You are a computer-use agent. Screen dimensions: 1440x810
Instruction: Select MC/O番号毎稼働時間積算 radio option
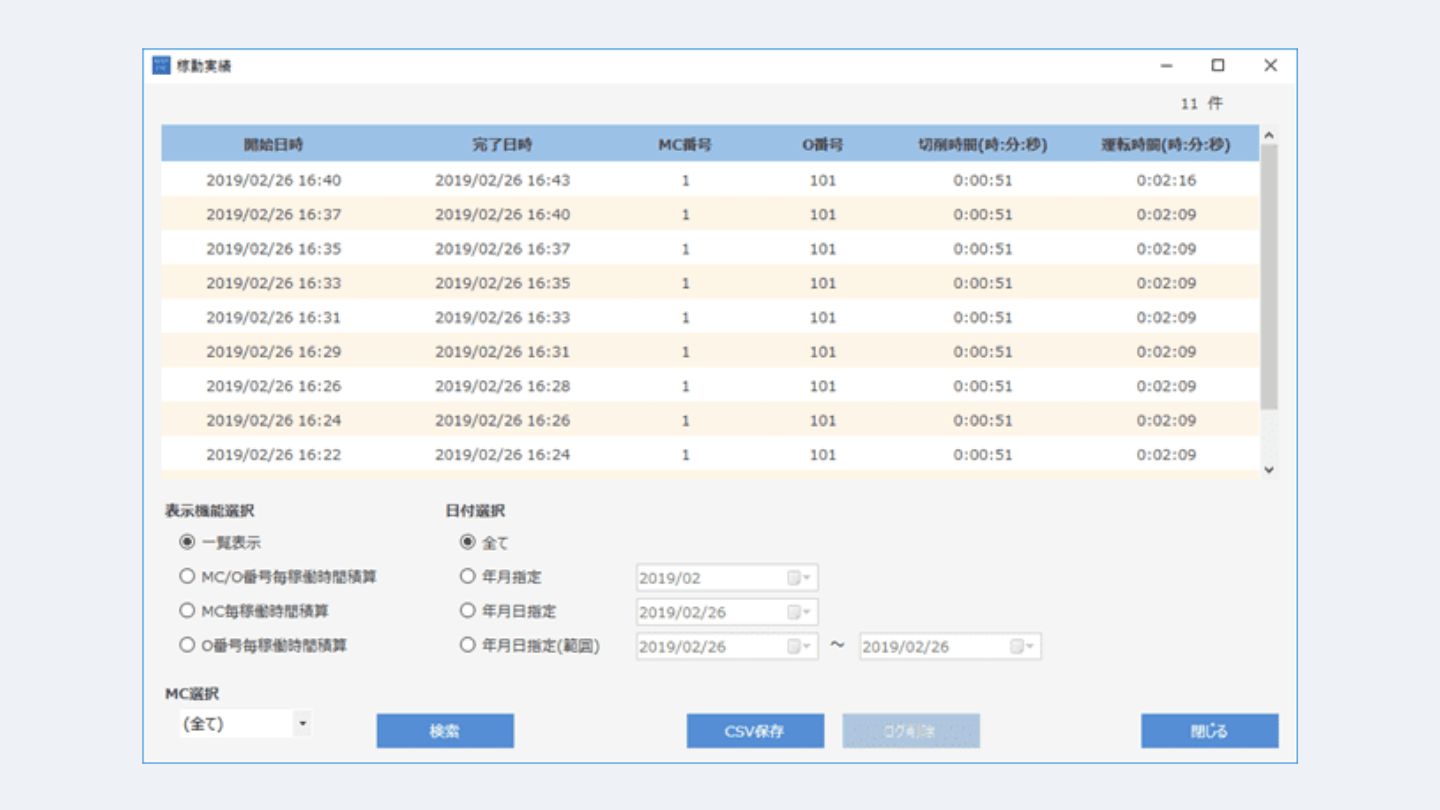click(x=187, y=577)
